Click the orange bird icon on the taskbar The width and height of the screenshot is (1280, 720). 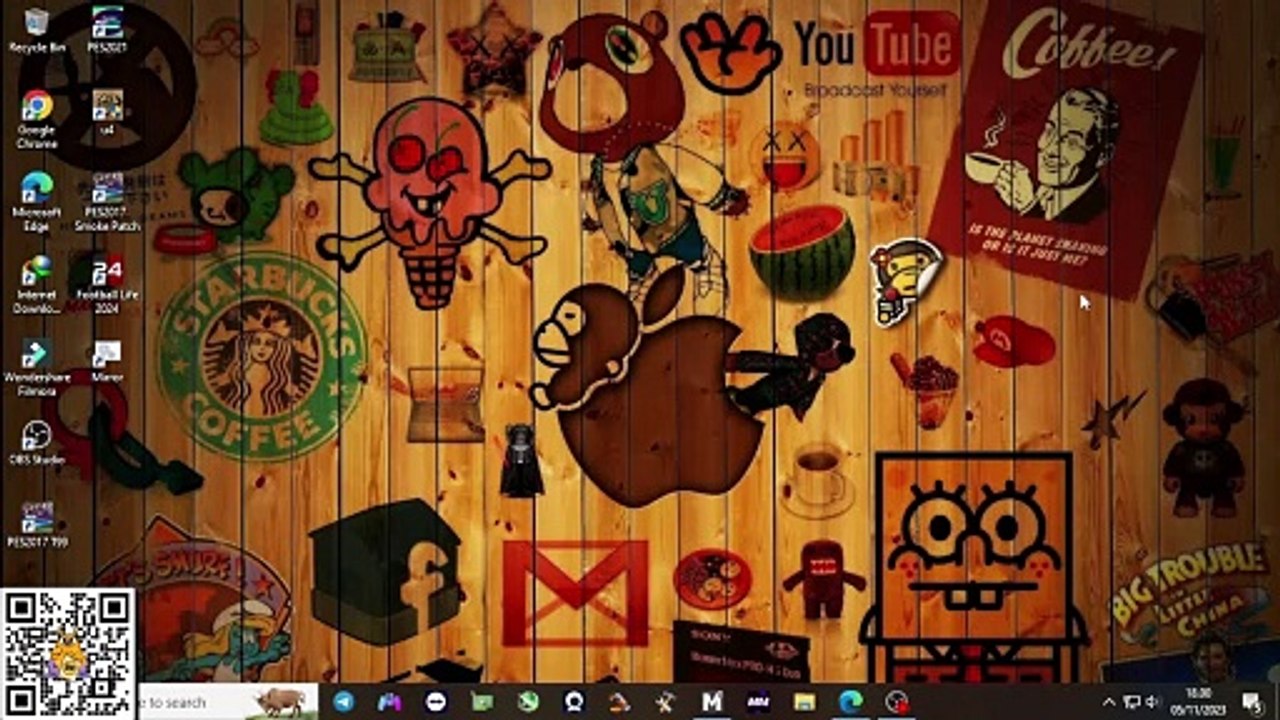620,702
